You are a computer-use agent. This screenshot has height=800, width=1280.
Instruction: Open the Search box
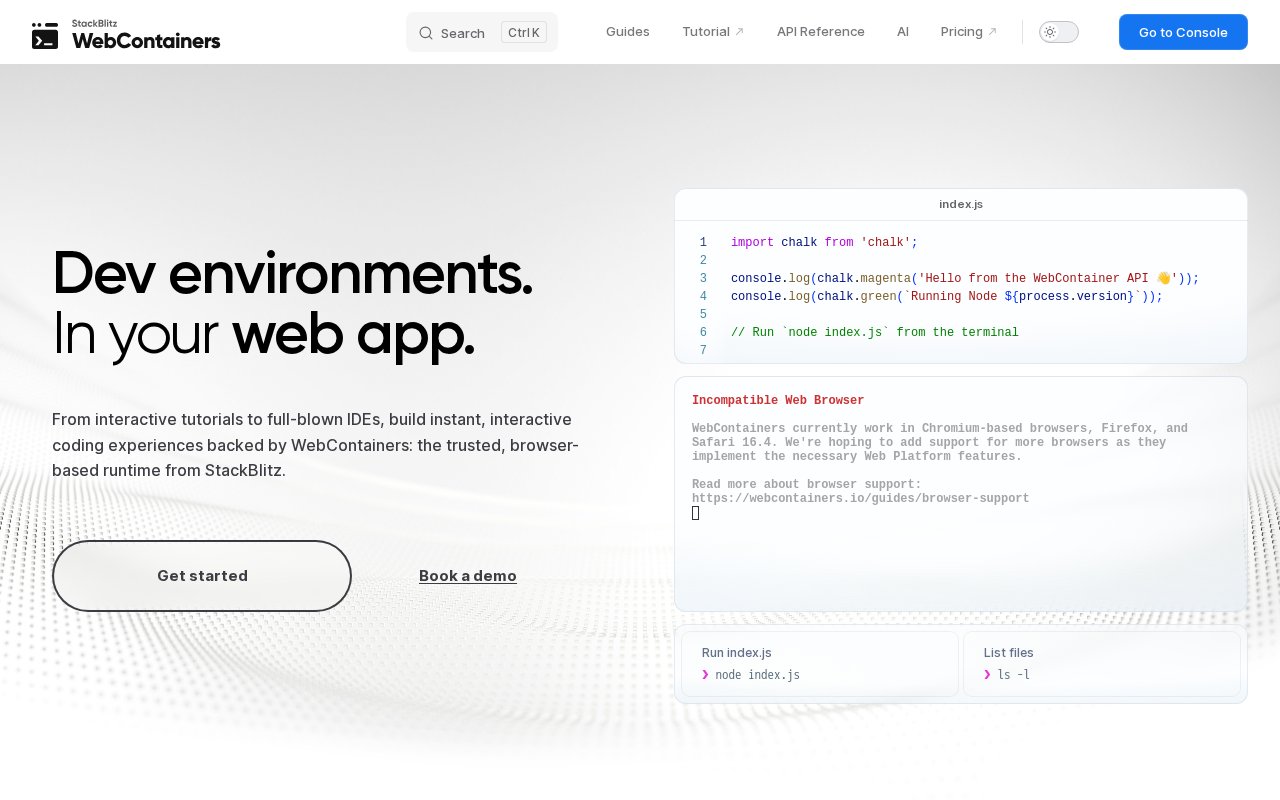(x=482, y=33)
